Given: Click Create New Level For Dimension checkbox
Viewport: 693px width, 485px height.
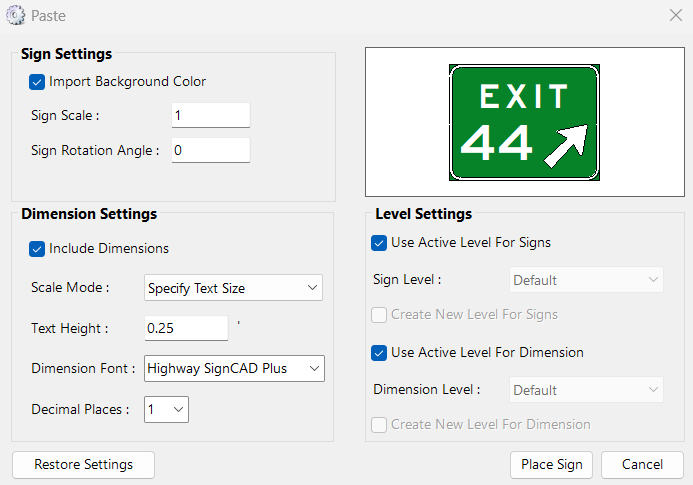Looking at the screenshot, I should point(379,425).
